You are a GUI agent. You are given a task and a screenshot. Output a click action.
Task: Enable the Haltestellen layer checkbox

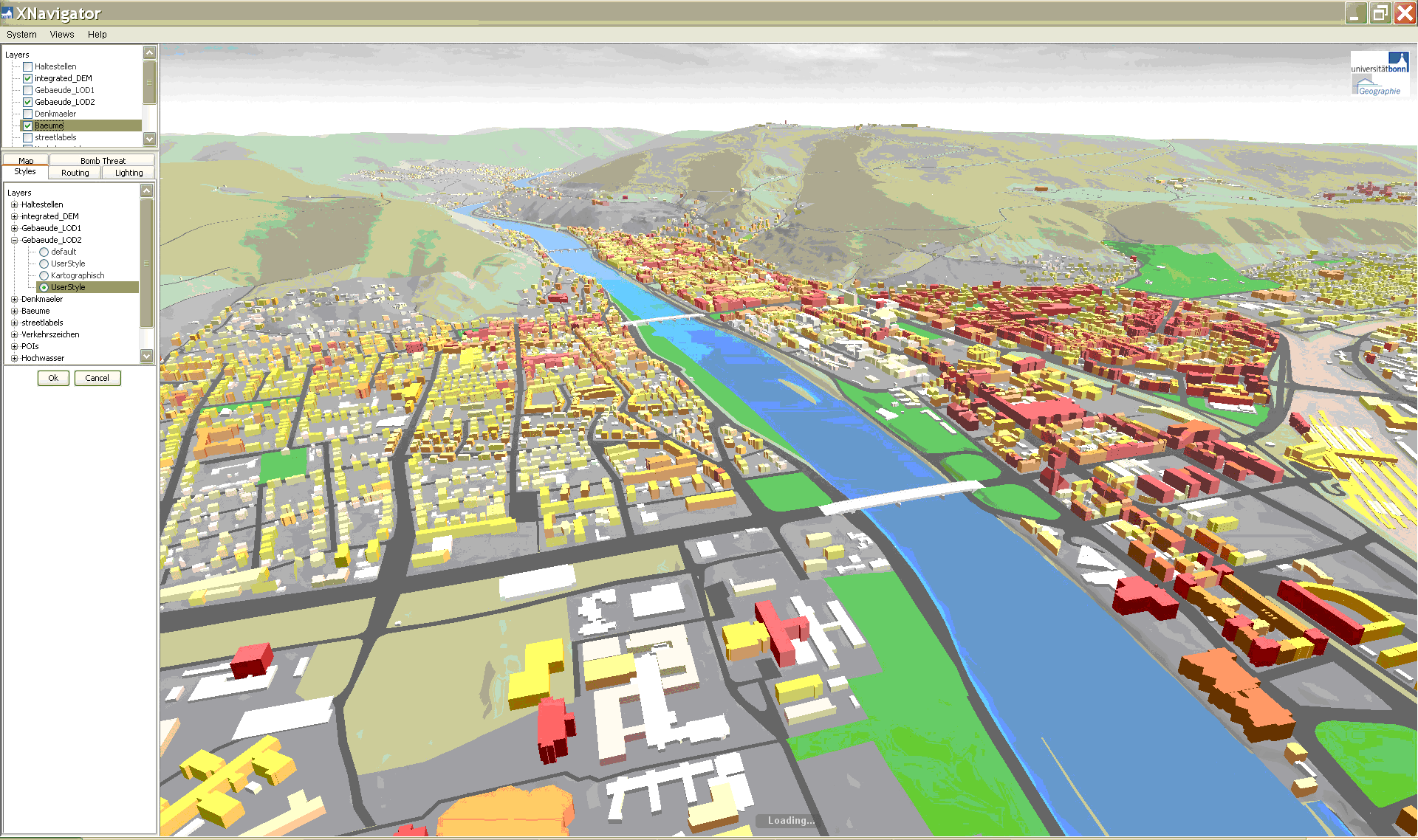[28, 66]
